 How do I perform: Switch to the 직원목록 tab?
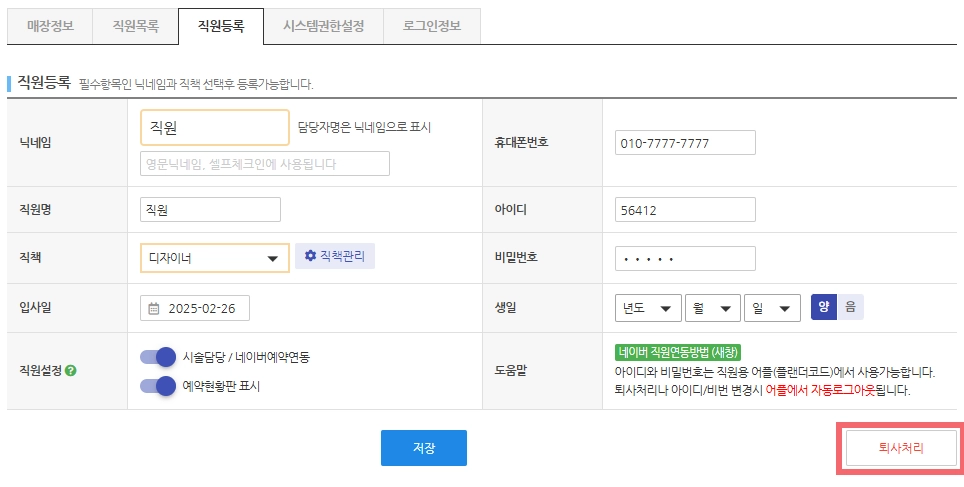135,26
